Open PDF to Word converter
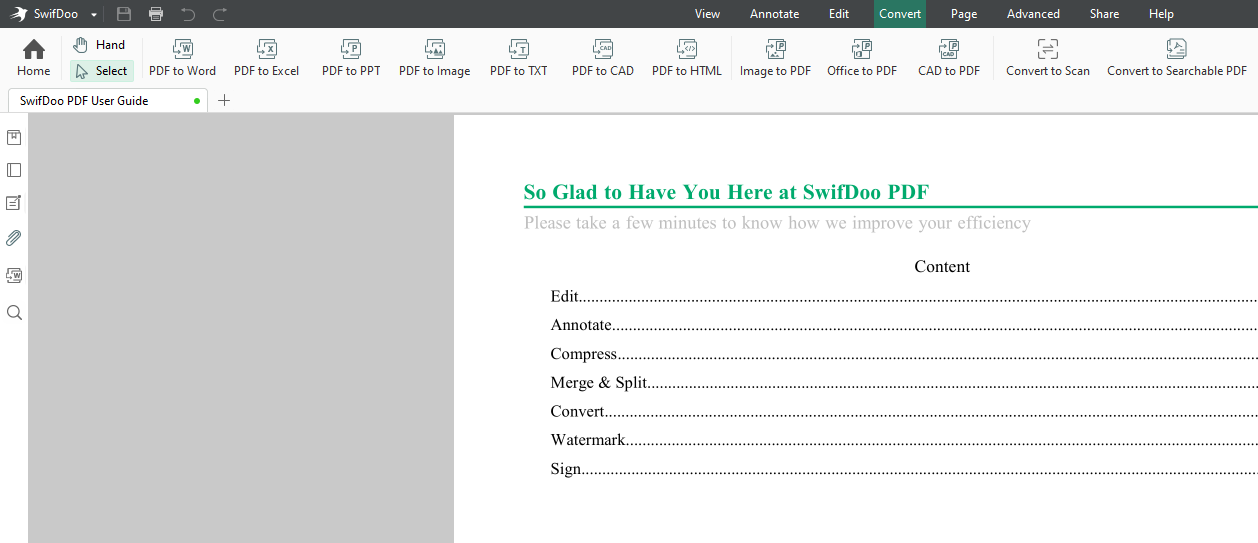1258x543 pixels. [x=182, y=58]
